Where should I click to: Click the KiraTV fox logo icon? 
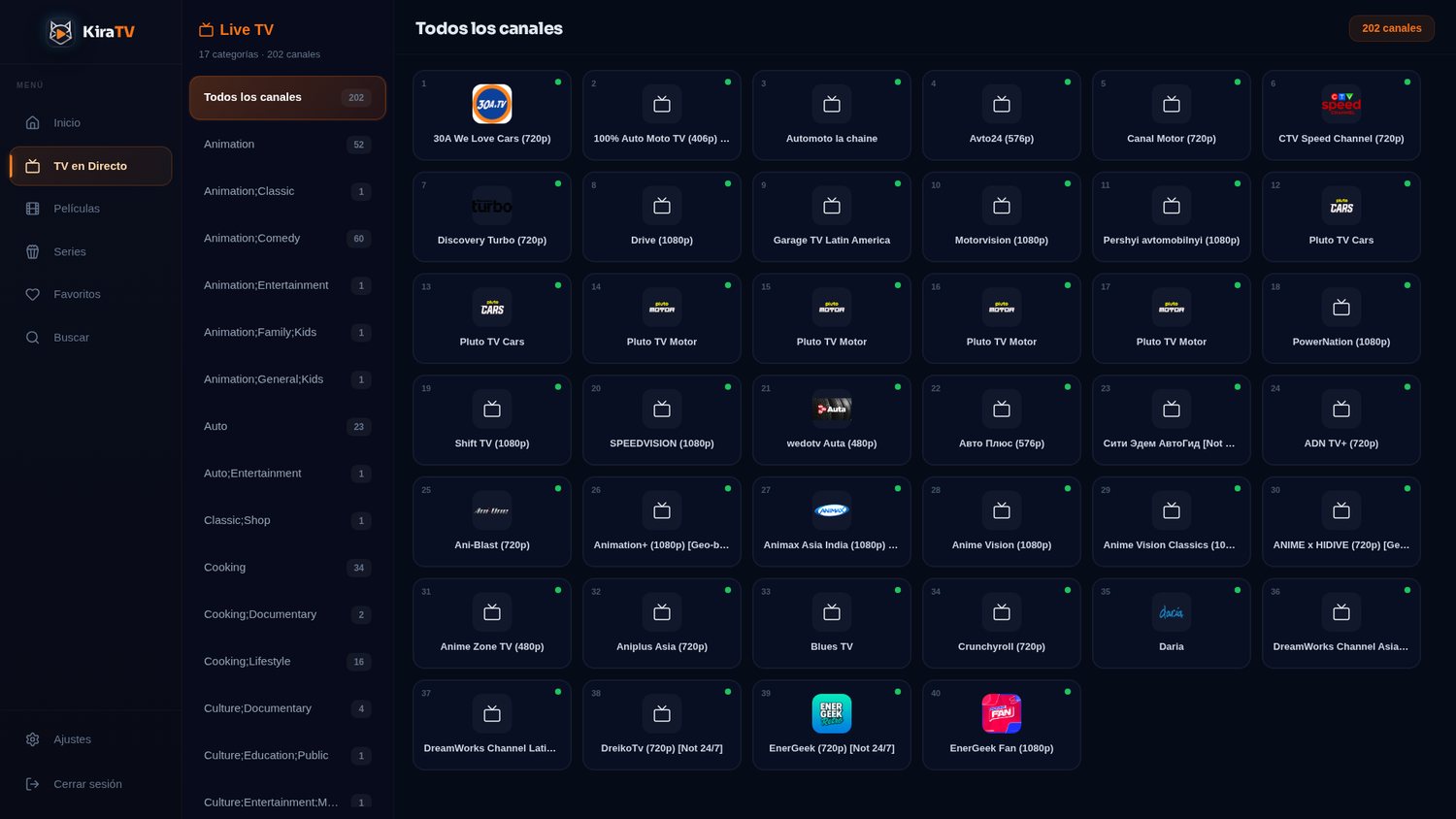coord(60,32)
